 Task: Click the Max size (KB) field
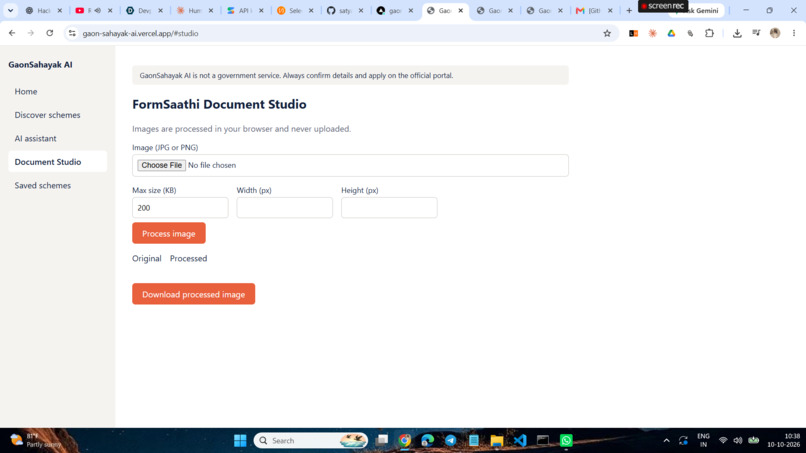click(180, 208)
